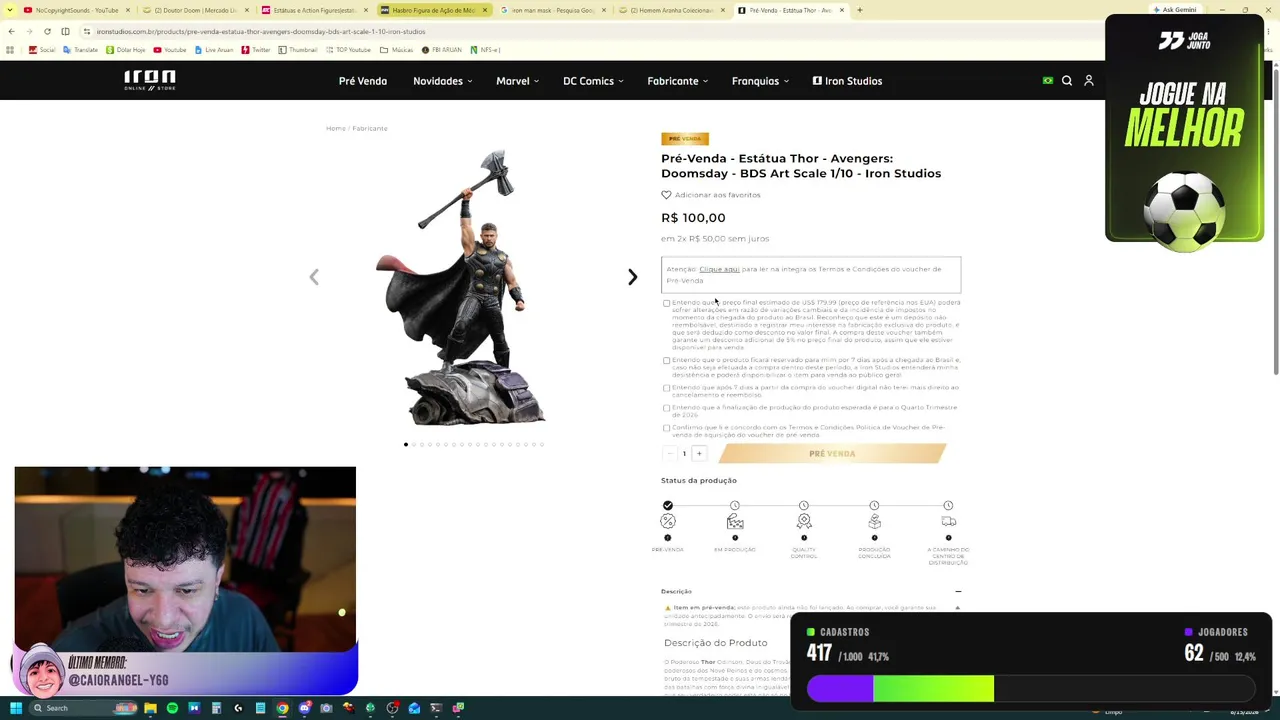Switch to the Estátuas e Action Figures tab
The image size is (1280, 720).
[314, 10]
